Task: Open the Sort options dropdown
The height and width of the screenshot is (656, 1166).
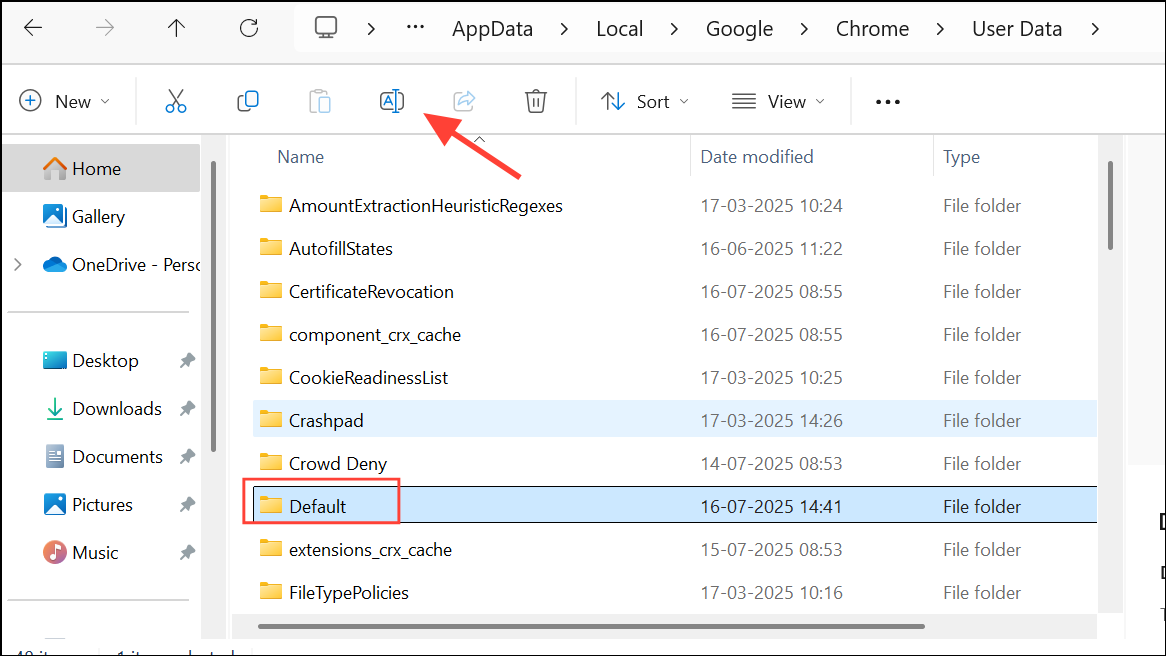Action: click(x=645, y=101)
